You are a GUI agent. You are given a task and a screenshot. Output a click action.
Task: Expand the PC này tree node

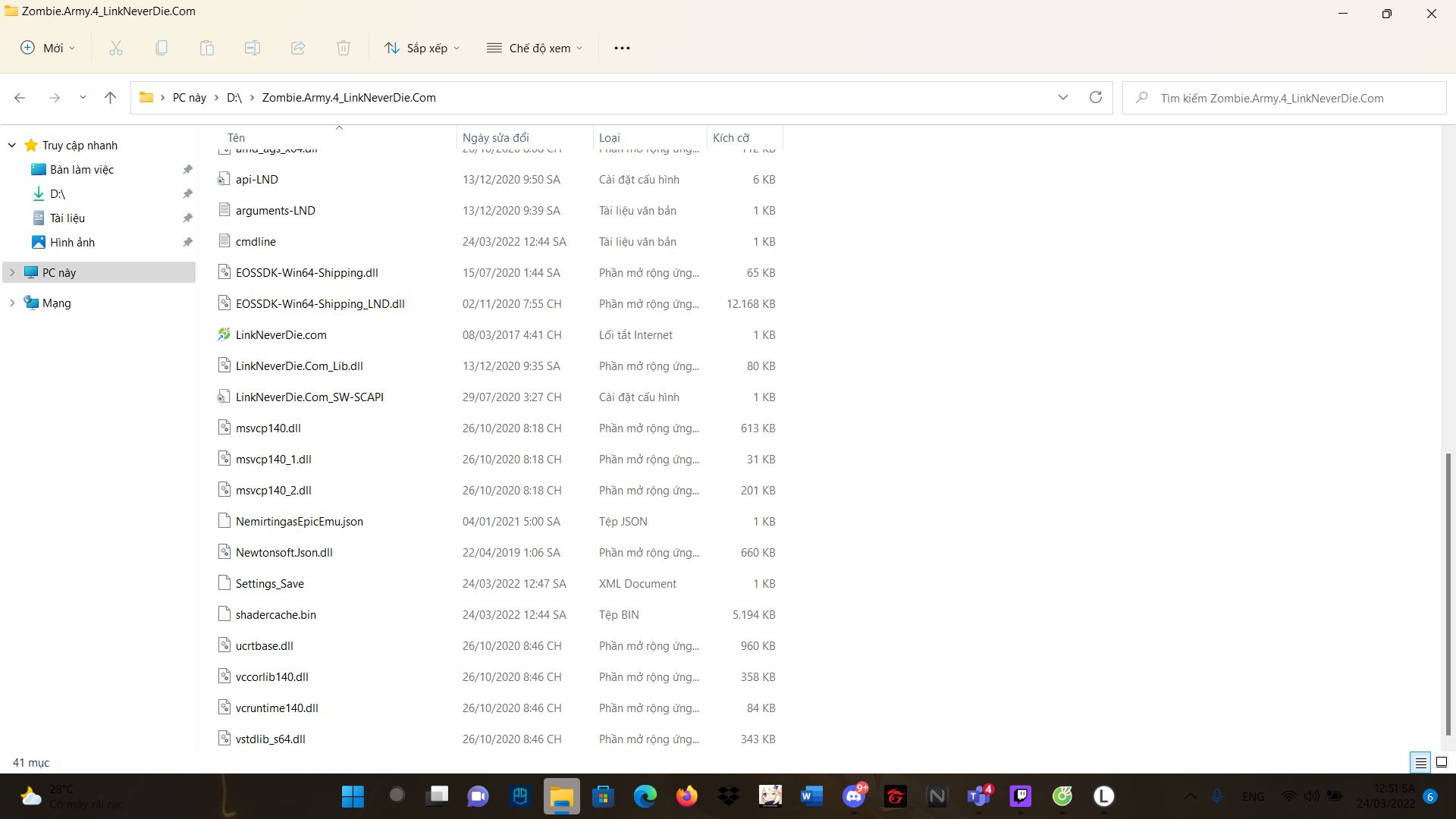12,272
